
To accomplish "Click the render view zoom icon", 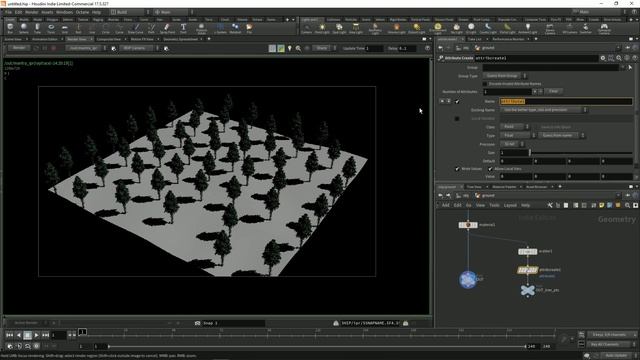I will (x=298, y=49).
